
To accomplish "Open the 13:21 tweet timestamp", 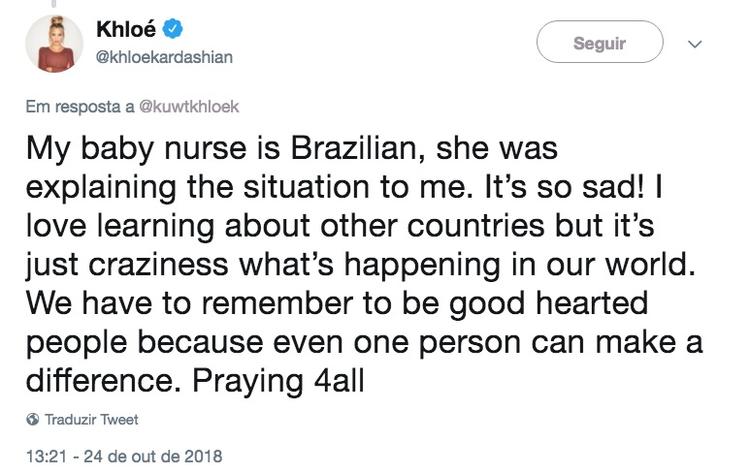I will pyautogui.click(x=43, y=455).
